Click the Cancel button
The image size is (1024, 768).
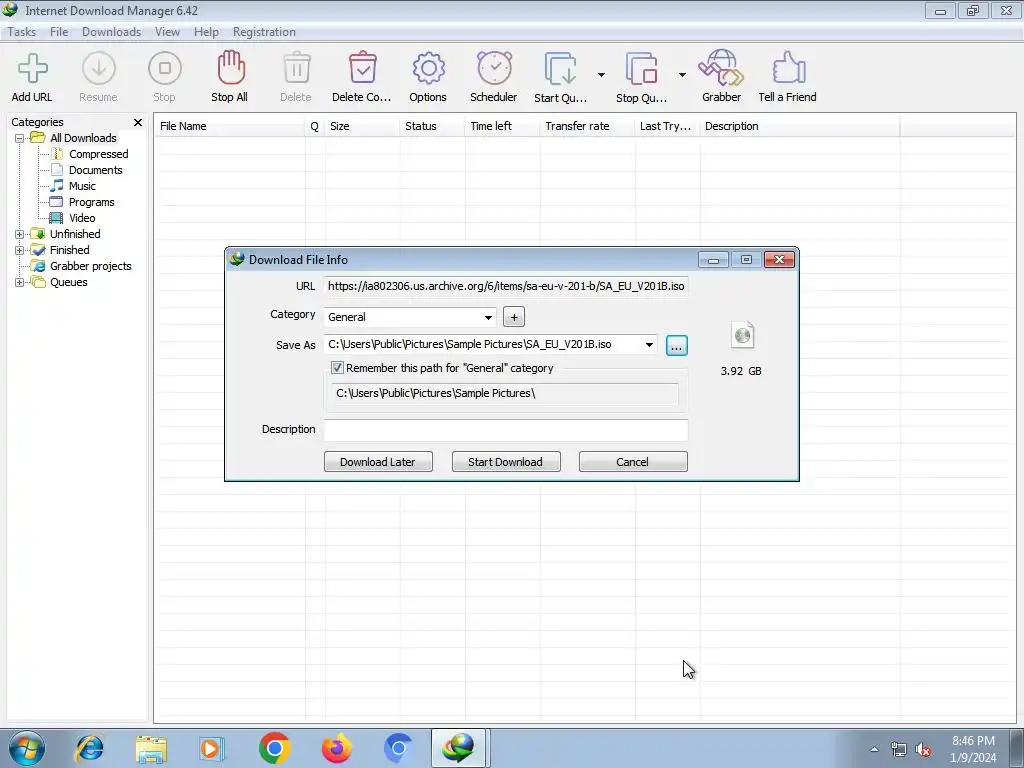(x=633, y=462)
